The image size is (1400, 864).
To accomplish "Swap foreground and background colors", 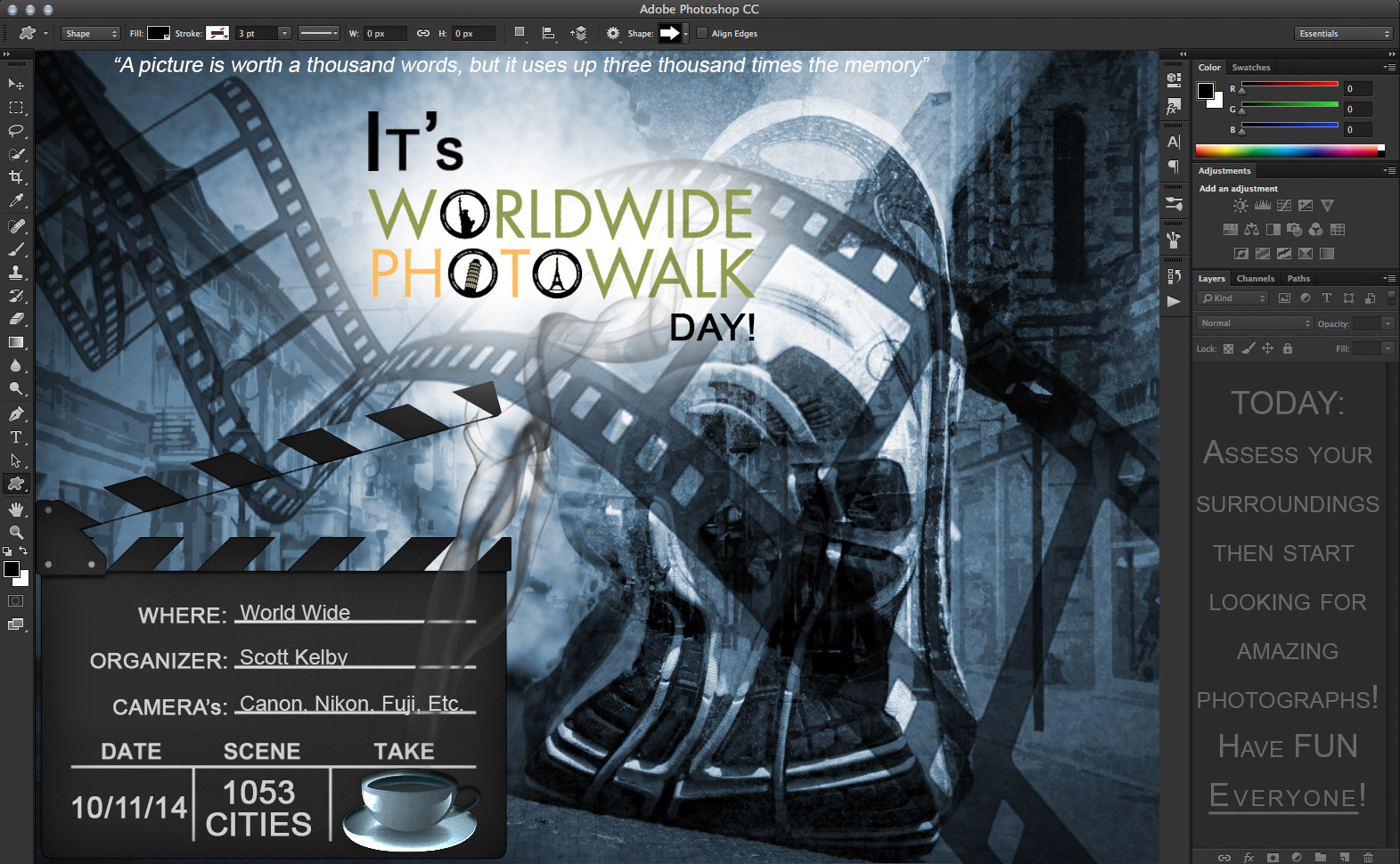I will 24,551.
